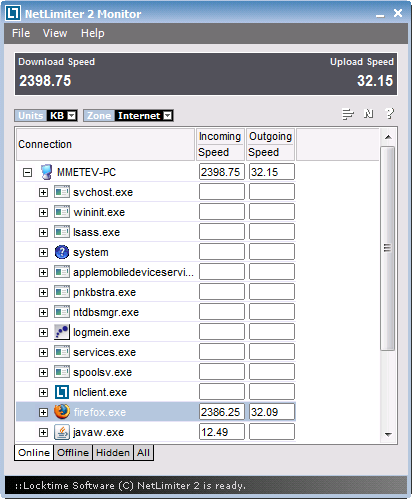Expand the system node

[43, 252]
